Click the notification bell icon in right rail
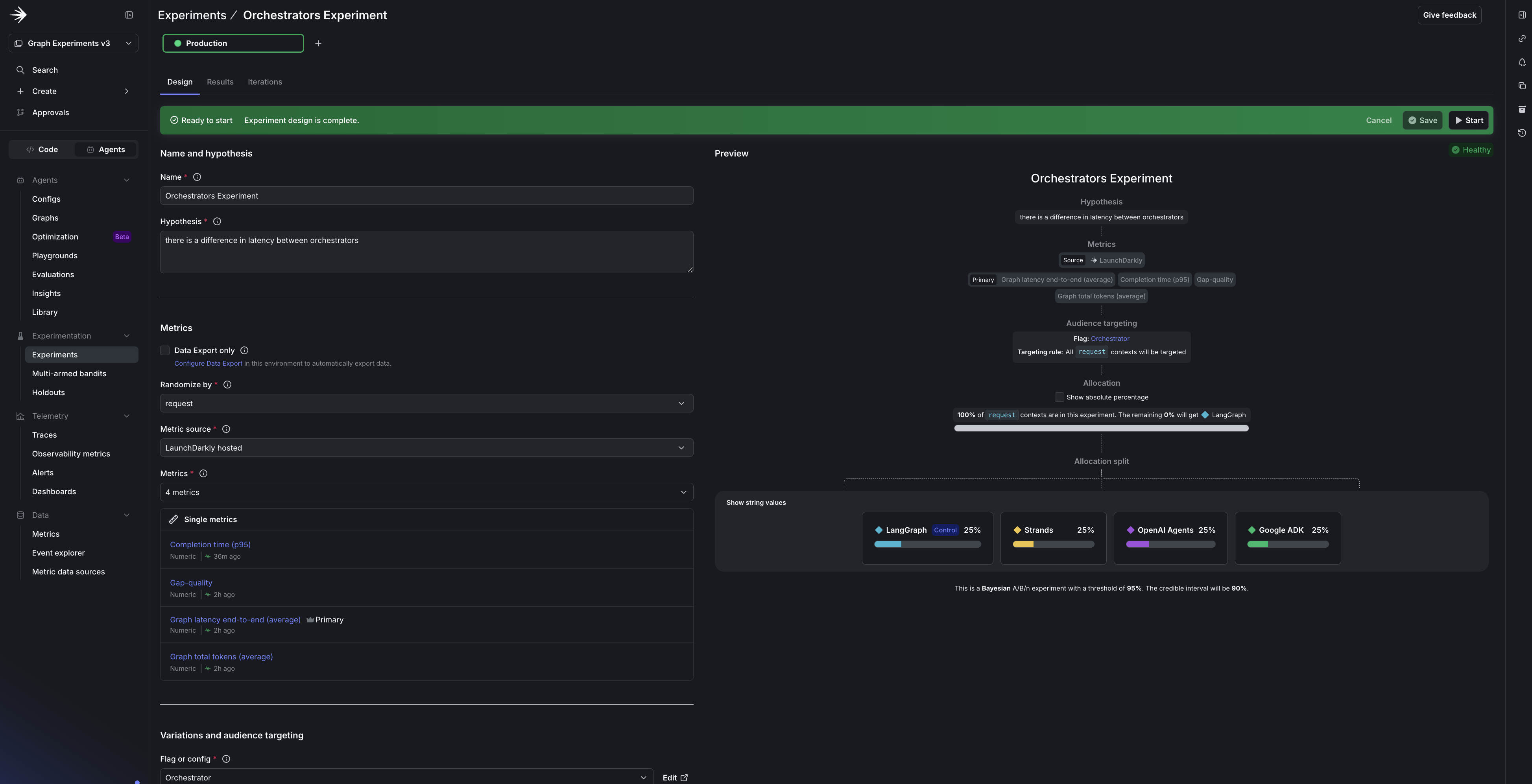 [1522, 63]
